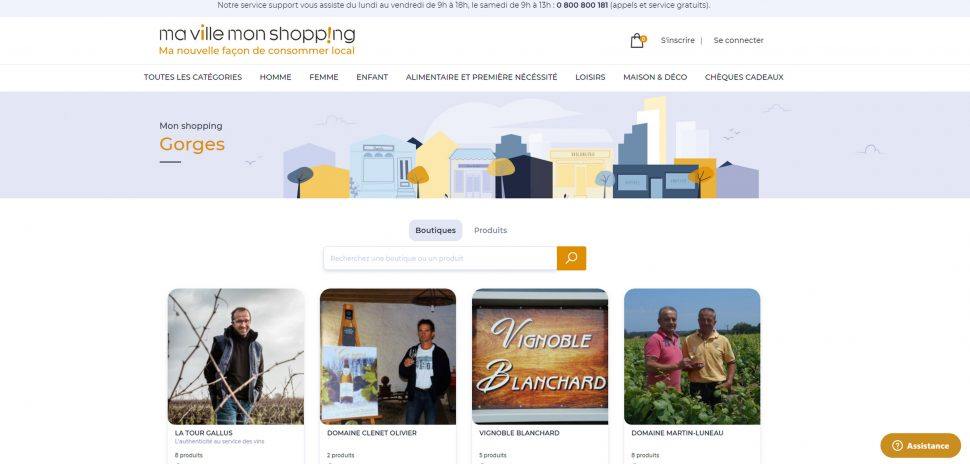Click the ma ville mon shopping logo

[x=257, y=40]
